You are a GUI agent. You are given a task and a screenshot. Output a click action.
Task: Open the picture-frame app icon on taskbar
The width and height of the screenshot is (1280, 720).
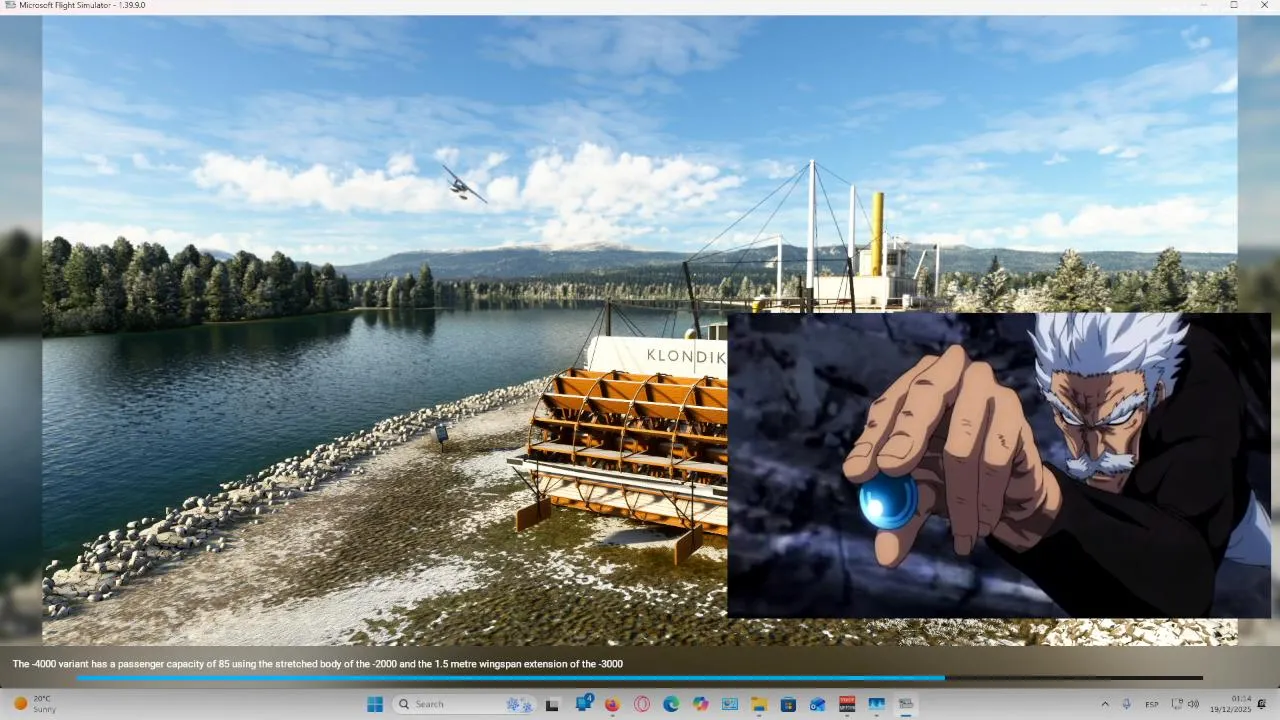(730, 704)
